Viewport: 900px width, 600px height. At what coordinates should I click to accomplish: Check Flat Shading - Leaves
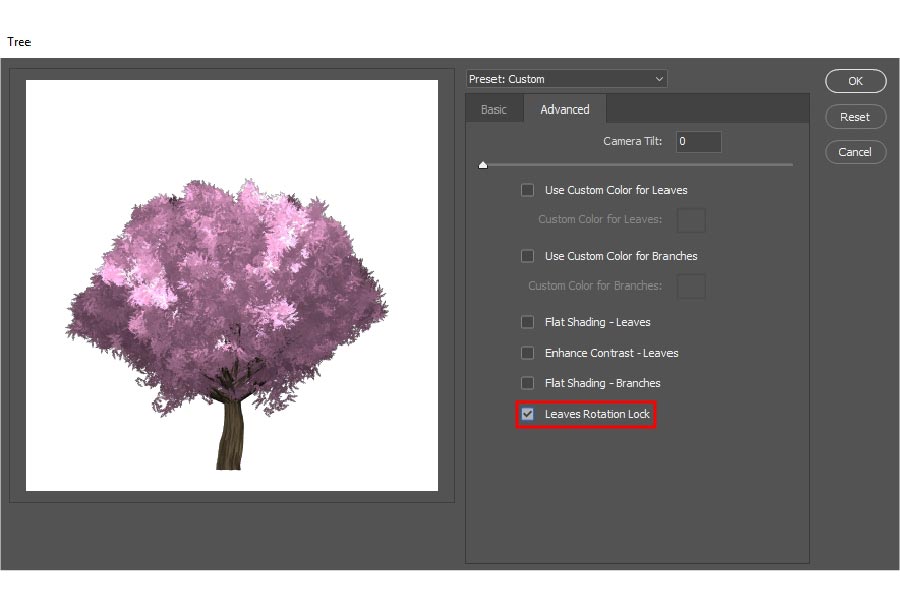527,322
